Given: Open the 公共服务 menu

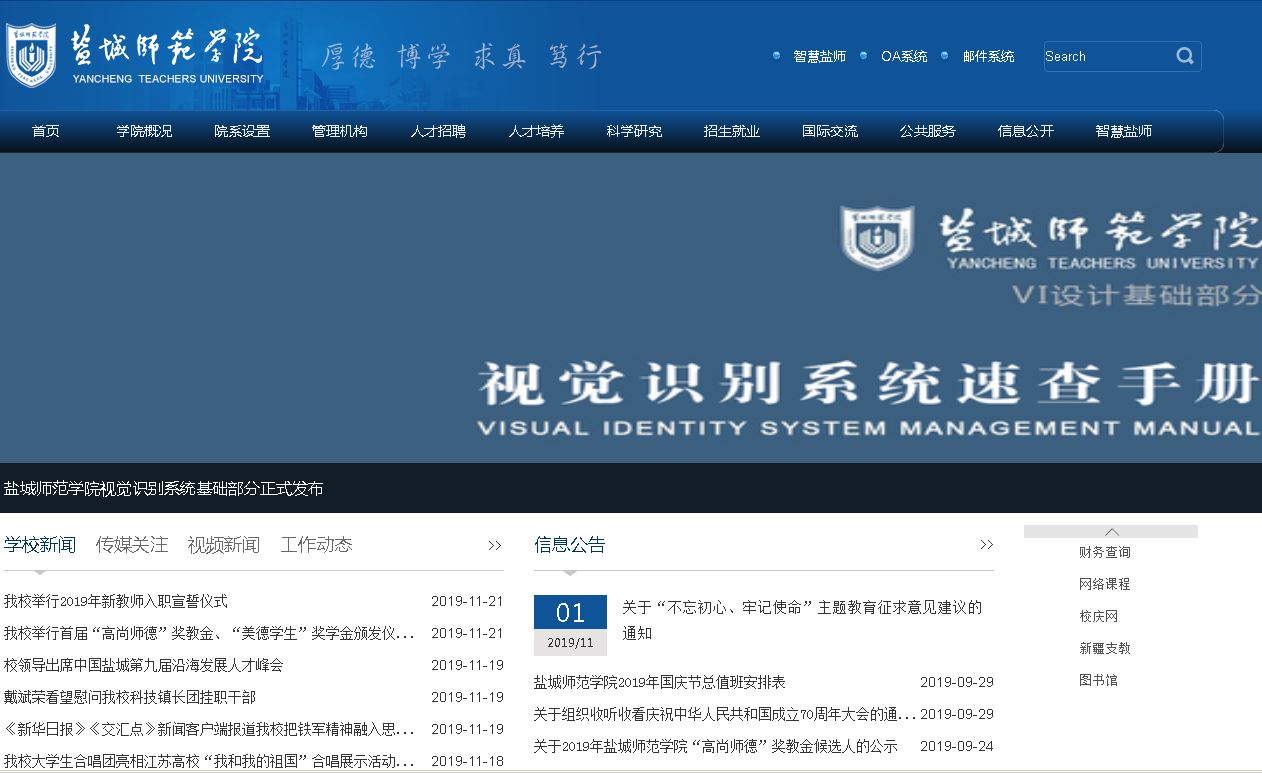Looking at the screenshot, I should click(927, 131).
